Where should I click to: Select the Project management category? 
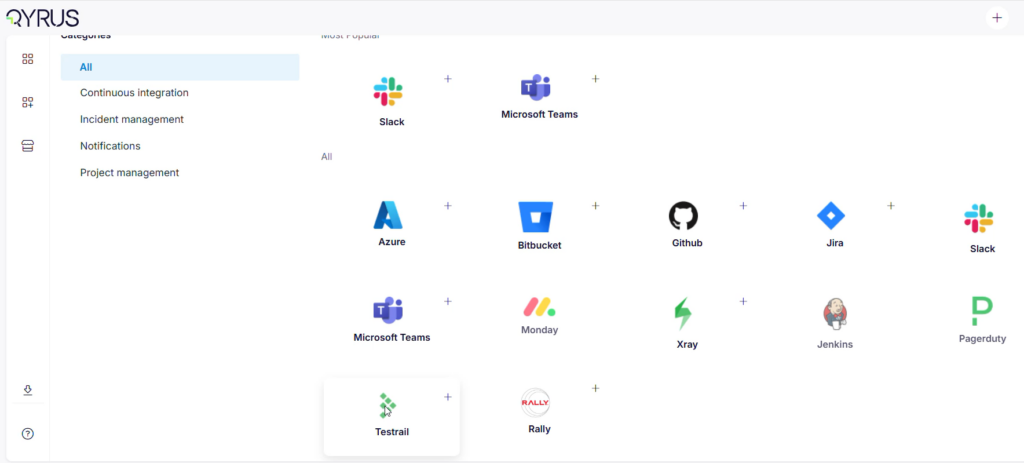click(x=129, y=172)
